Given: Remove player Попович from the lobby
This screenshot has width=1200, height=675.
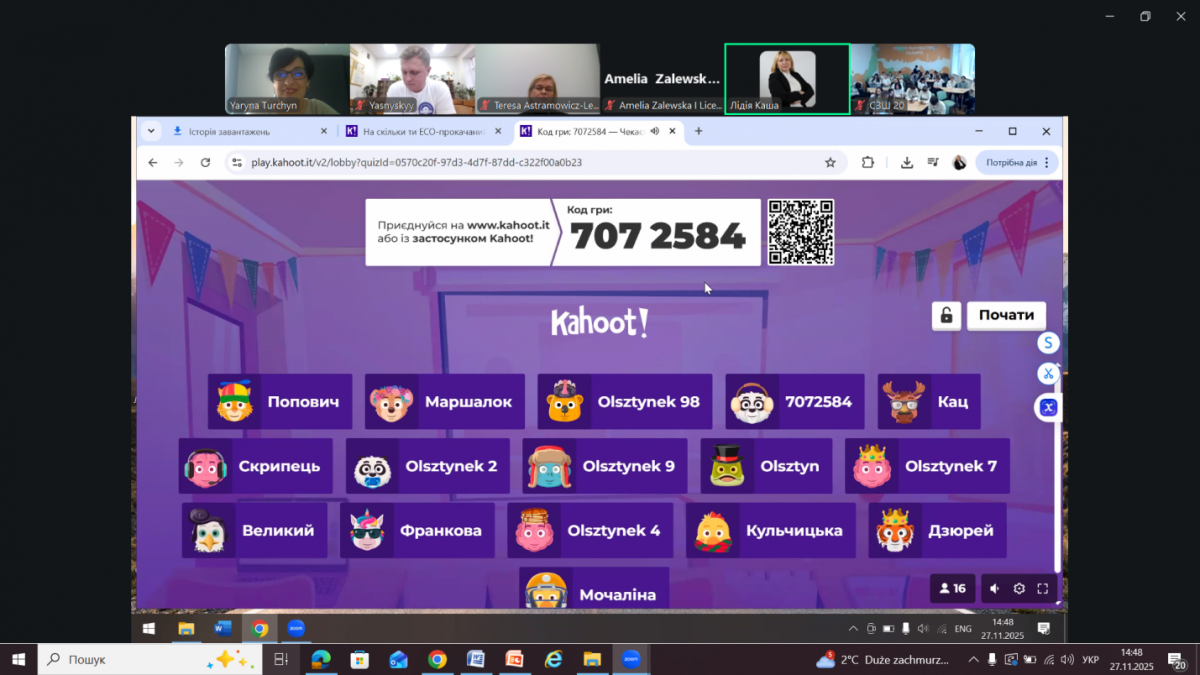Looking at the screenshot, I should click(x=280, y=402).
